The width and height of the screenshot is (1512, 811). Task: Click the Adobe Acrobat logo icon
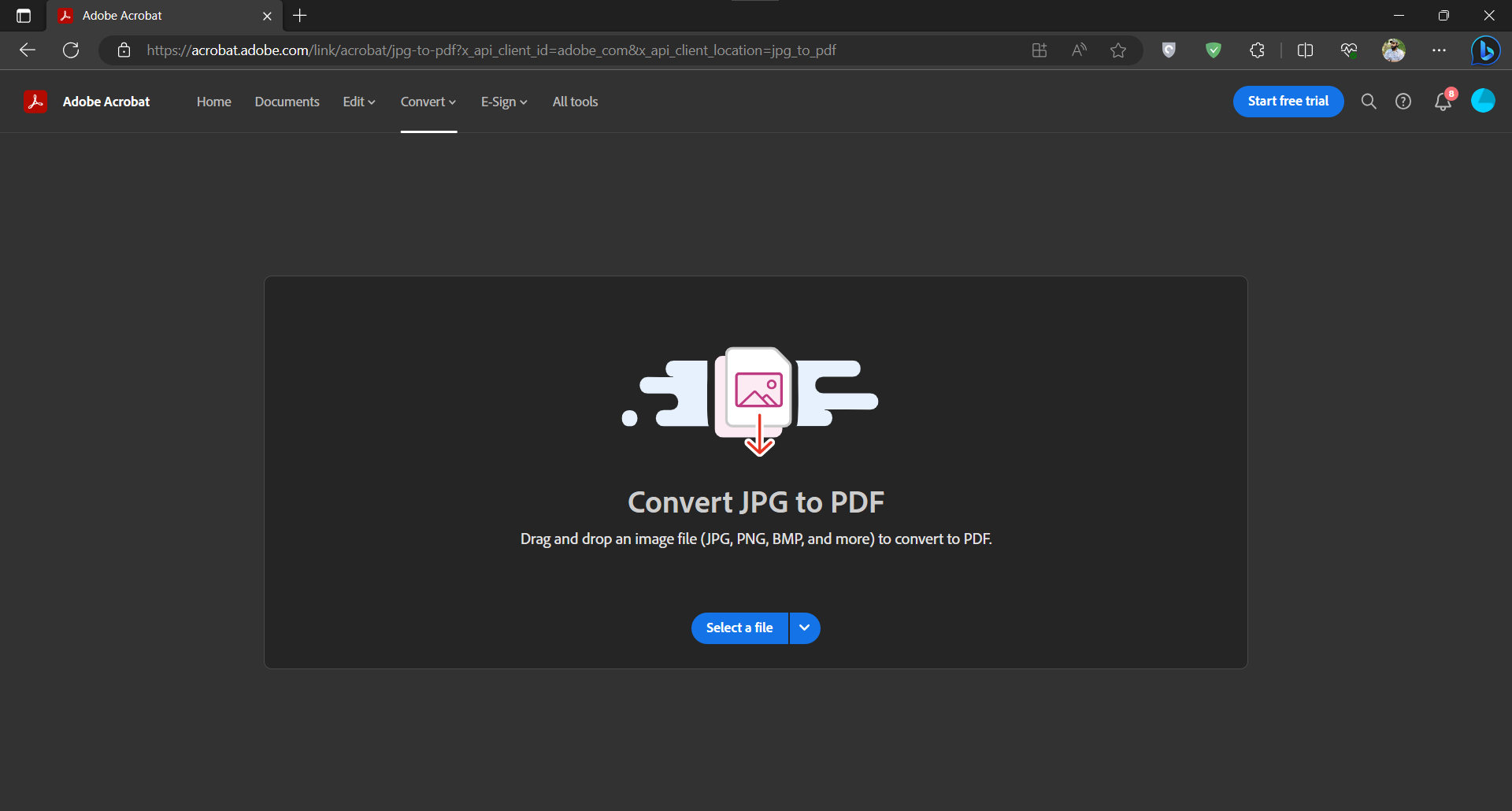click(35, 101)
